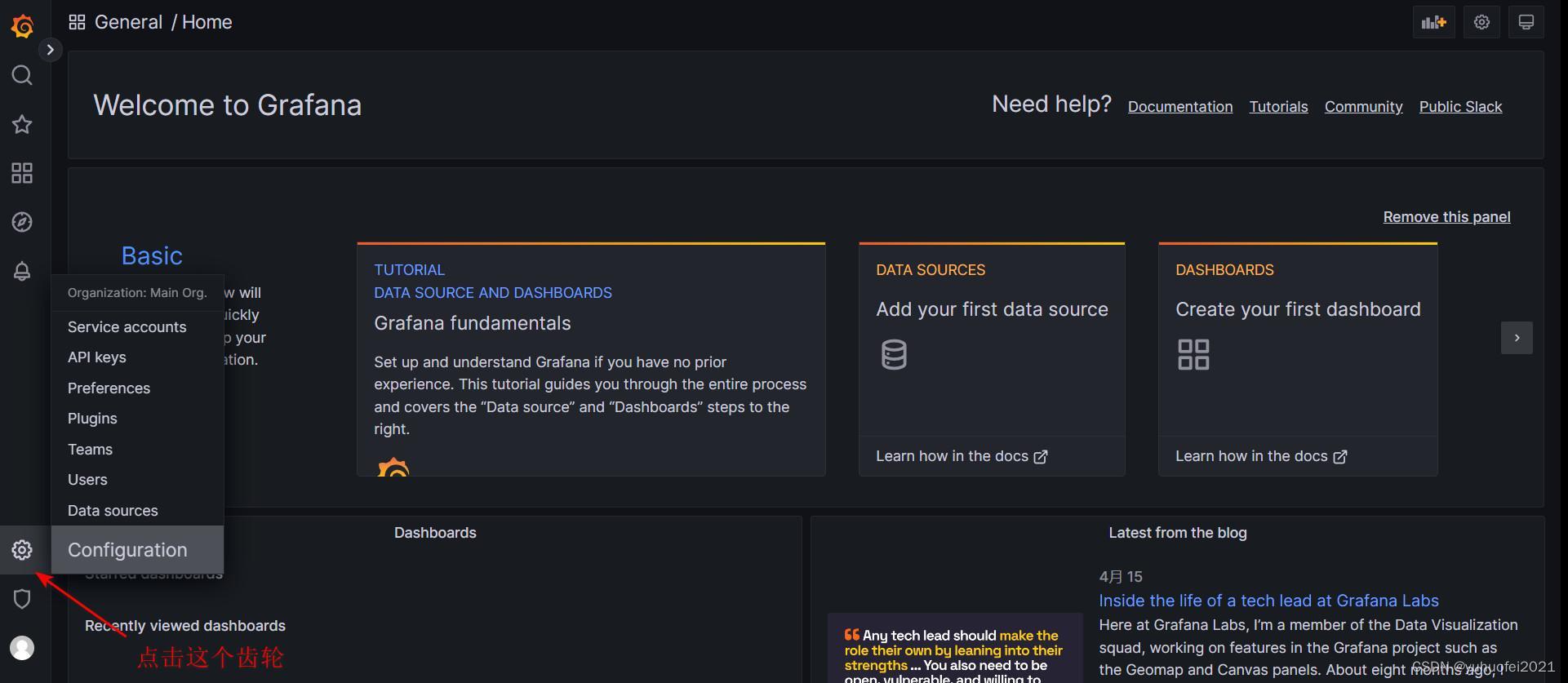Click General in the breadcrumb
This screenshot has width=1568, height=683.
tap(129, 22)
